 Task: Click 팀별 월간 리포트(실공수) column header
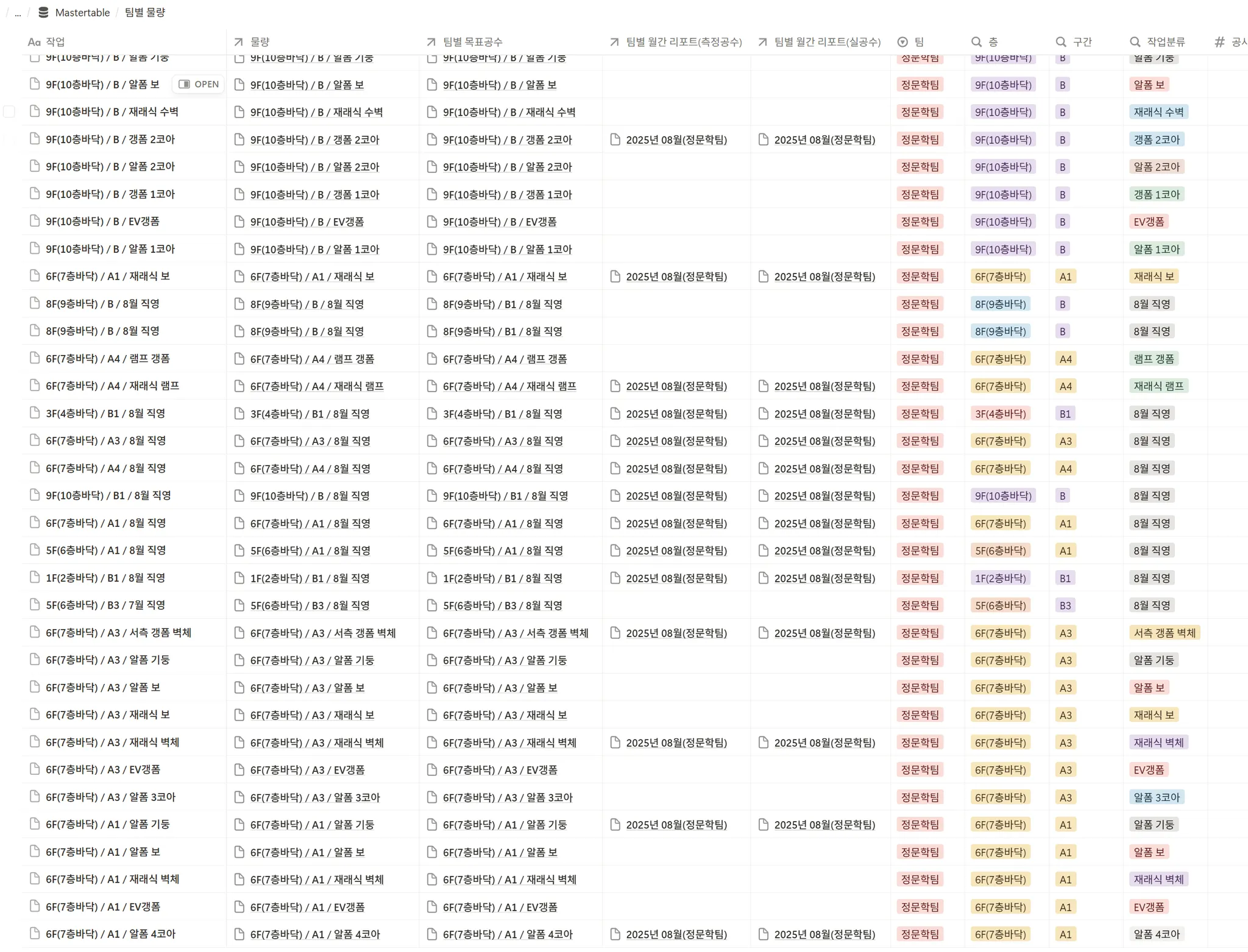pyautogui.click(x=827, y=42)
